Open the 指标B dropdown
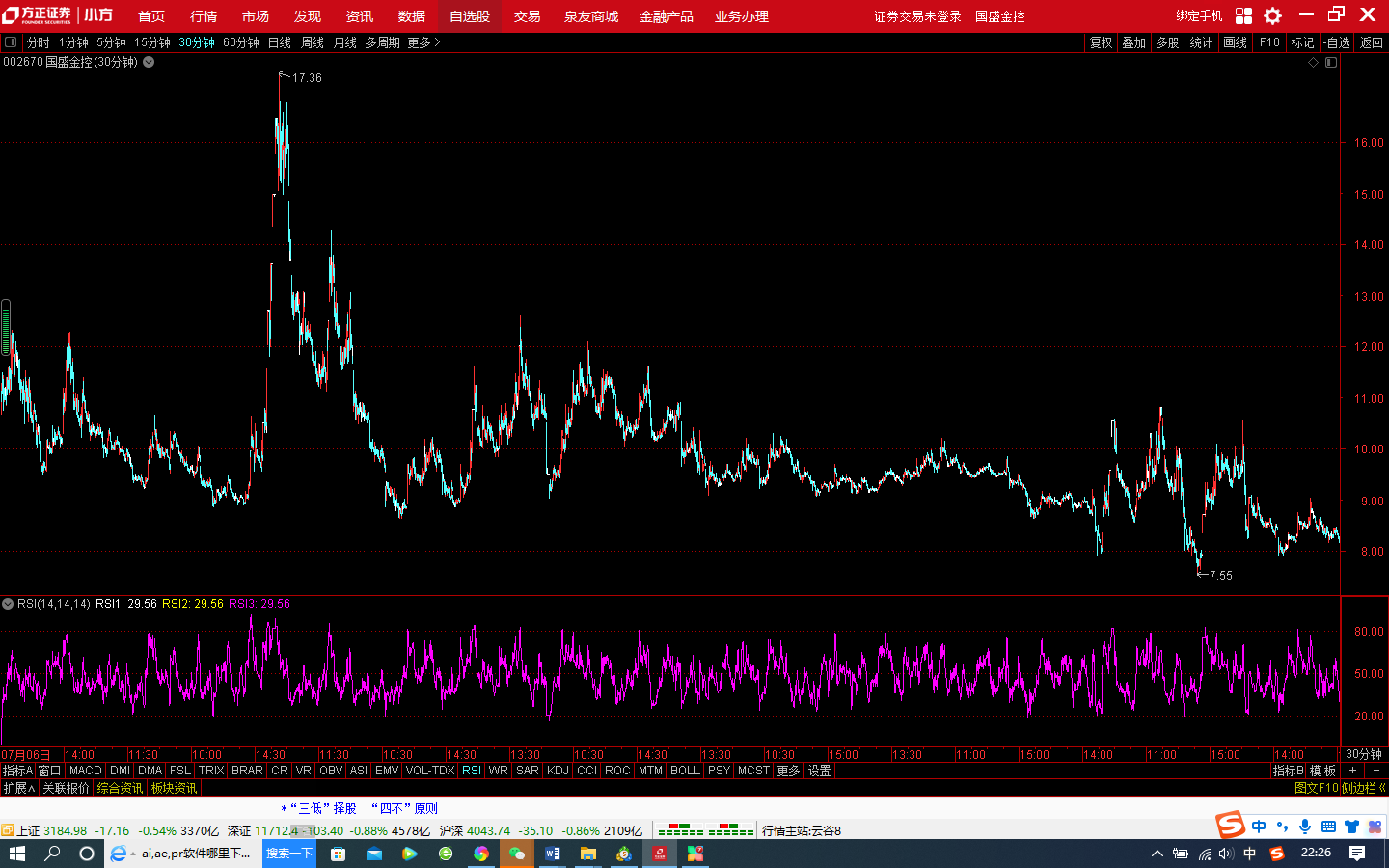Viewport: 1389px width, 868px height. 1289,771
